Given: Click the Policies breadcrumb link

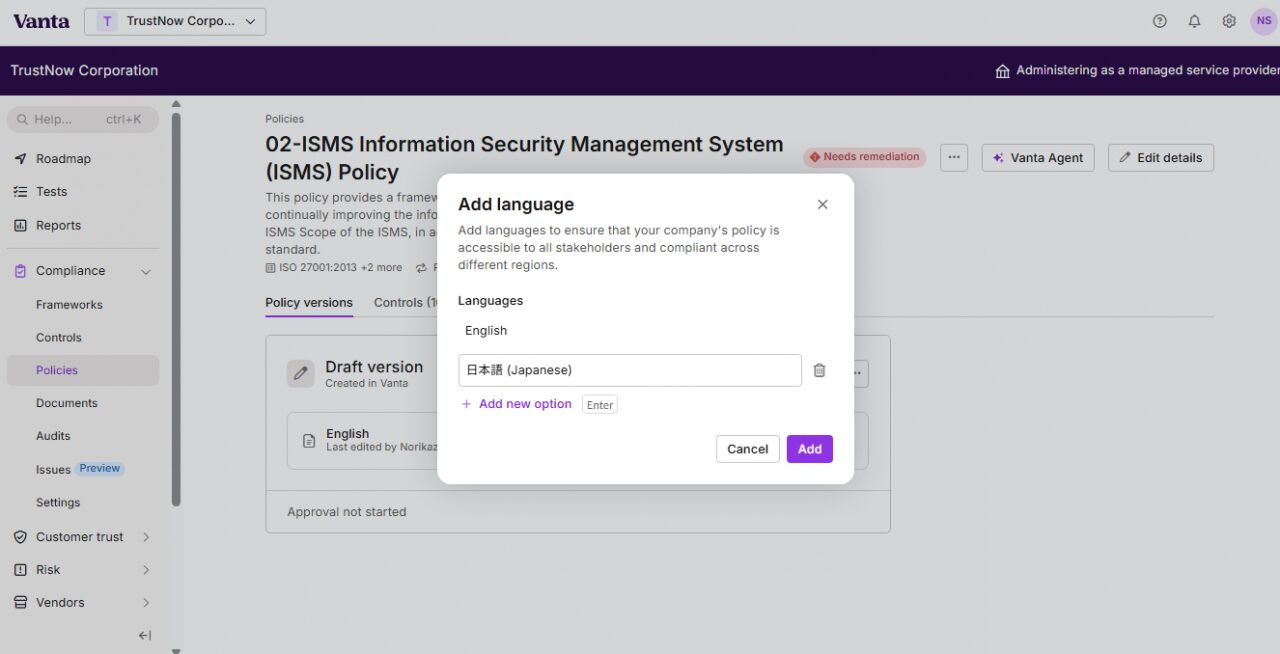Looking at the screenshot, I should pos(284,119).
